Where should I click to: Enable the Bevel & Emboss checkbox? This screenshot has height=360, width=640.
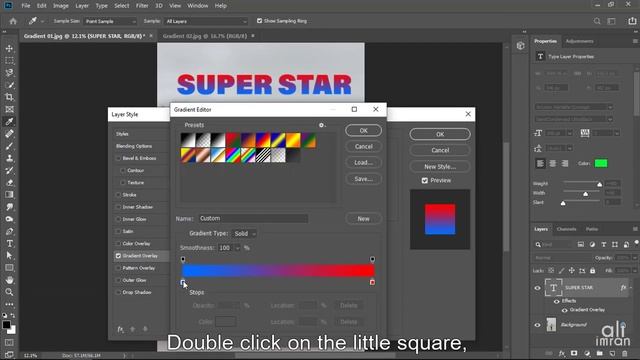[118, 158]
